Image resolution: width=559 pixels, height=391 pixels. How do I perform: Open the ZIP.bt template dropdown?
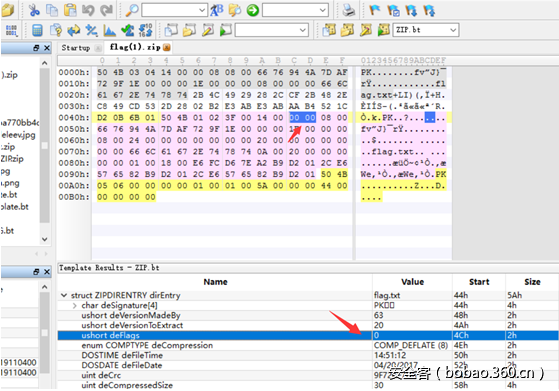tap(453, 30)
